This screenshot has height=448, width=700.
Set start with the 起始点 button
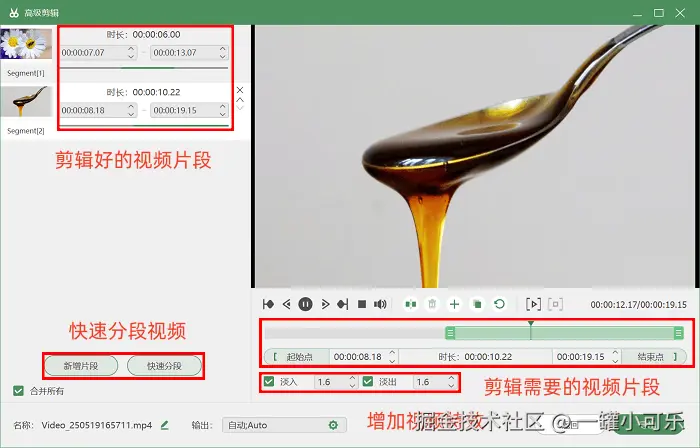[297, 357]
